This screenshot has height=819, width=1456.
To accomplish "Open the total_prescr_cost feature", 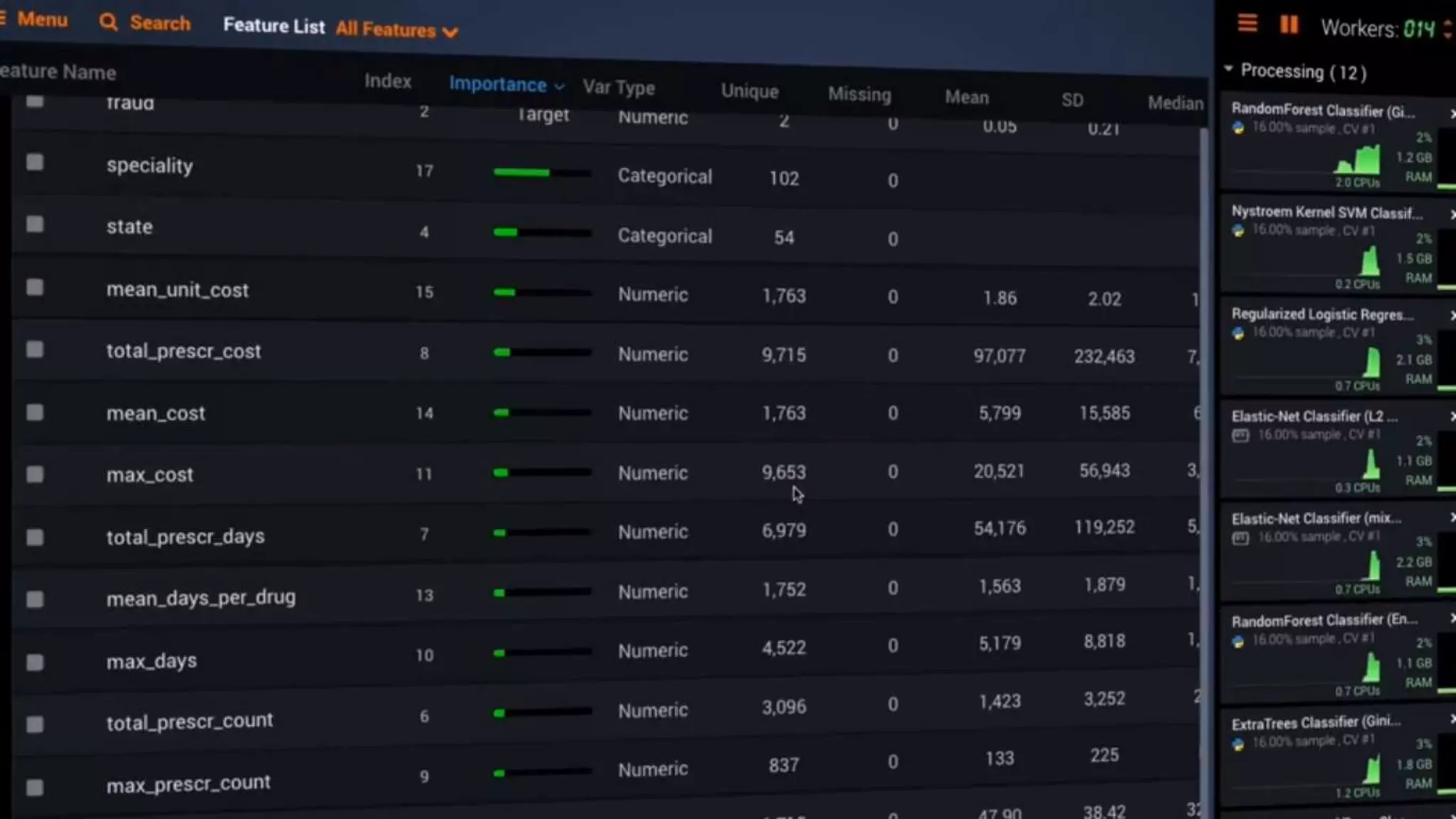I will pos(183,351).
